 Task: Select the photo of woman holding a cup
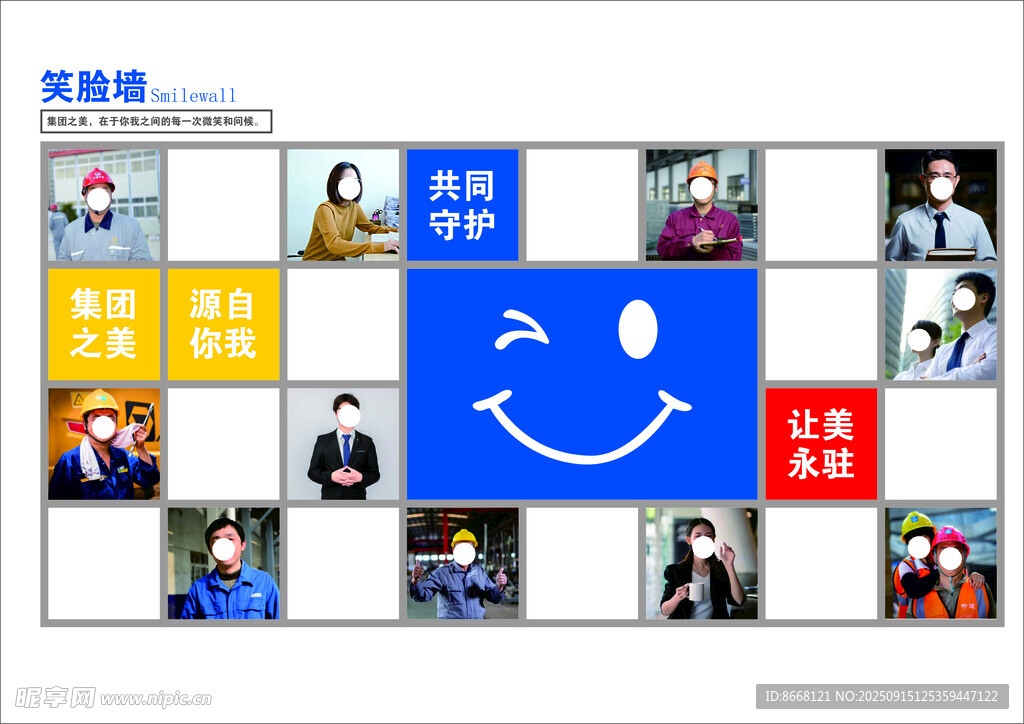(701, 563)
